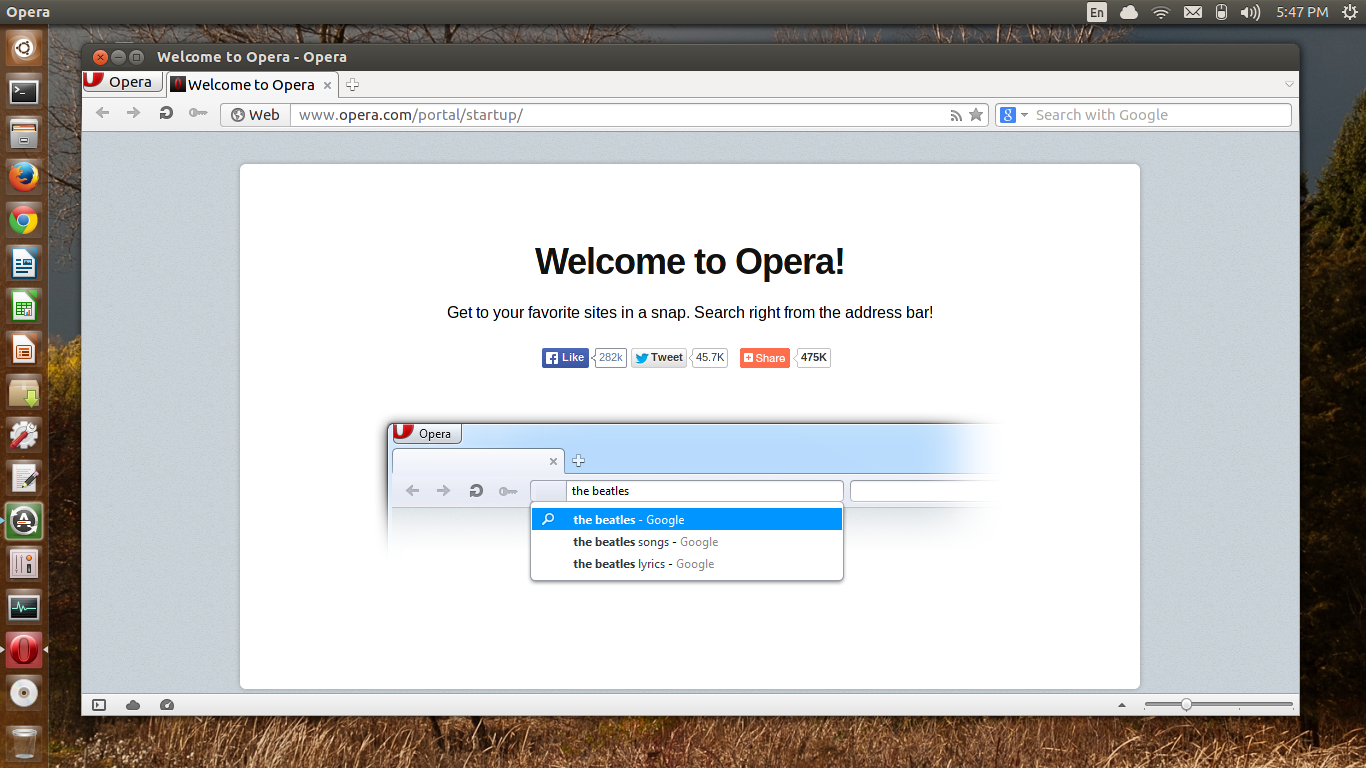Open the En keyboard layout indicator

(x=1097, y=12)
